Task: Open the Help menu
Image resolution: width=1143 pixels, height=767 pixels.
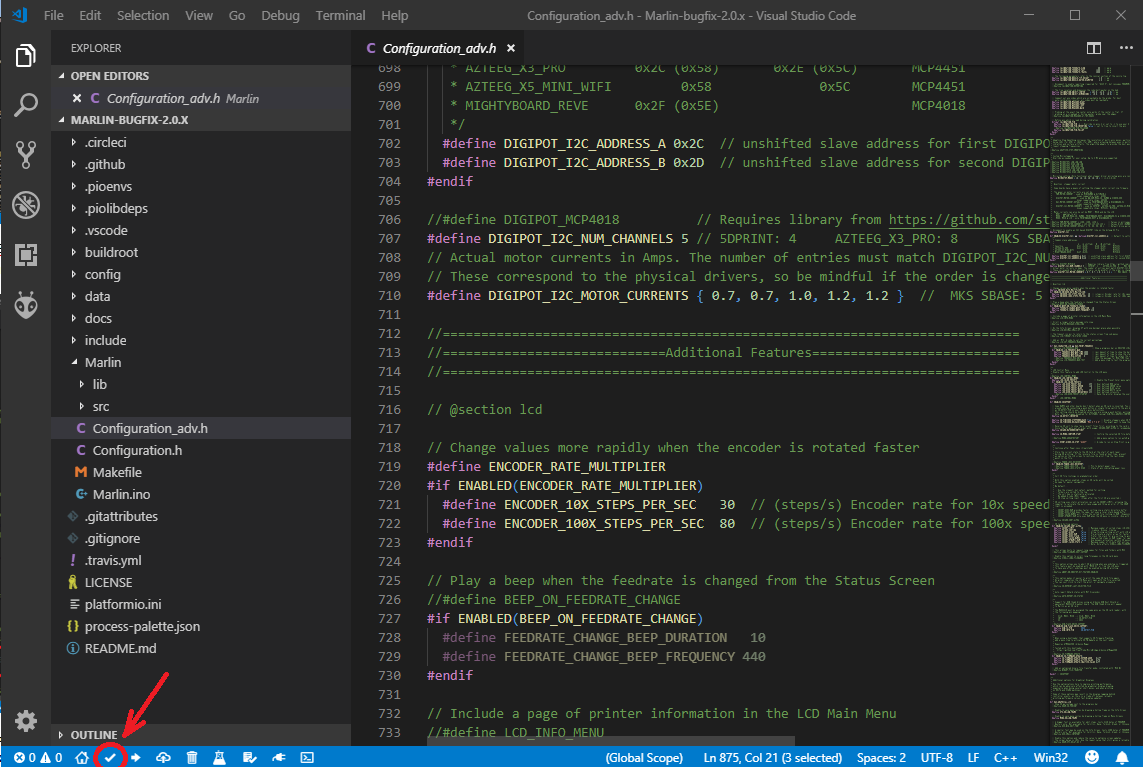Action: (x=394, y=15)
